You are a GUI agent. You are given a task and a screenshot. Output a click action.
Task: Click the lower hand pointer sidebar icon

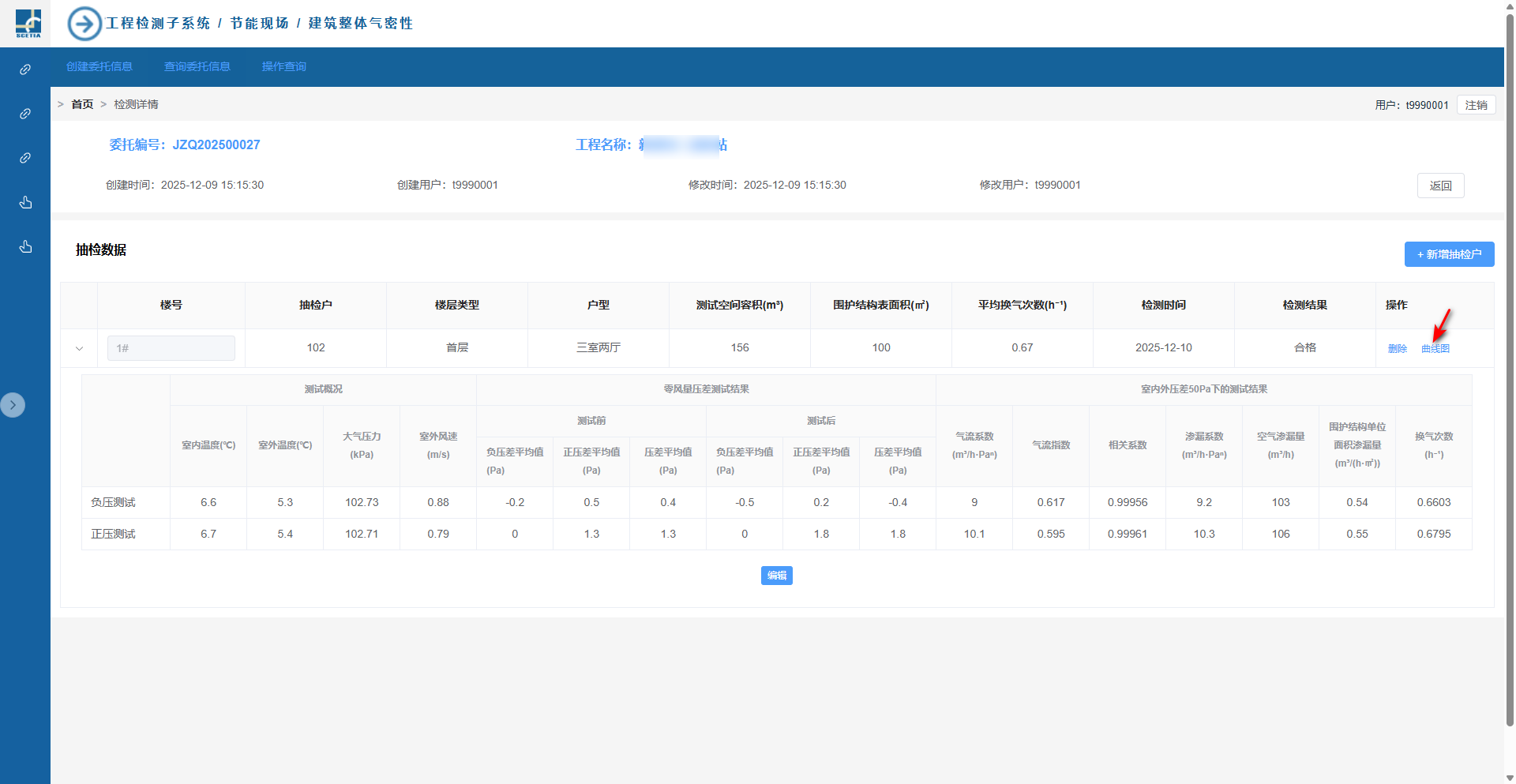tap(25, 247)
